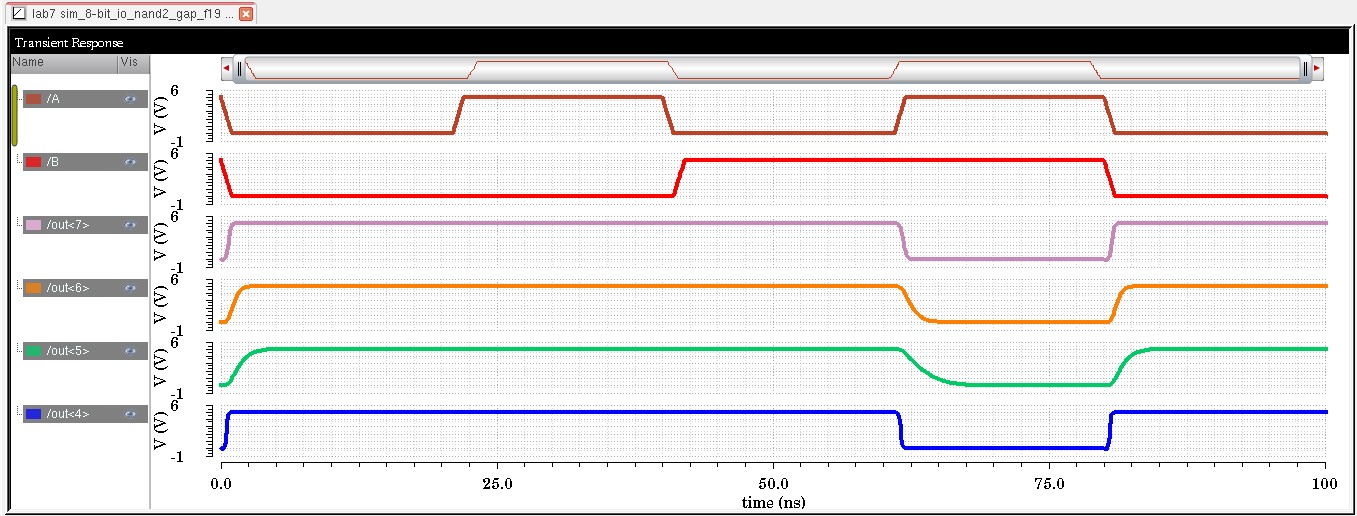Click the overview waveform scrollbar thumb
Viewport: 1357px width, 516px height.
pyautogui.click(x=772, y=68)
